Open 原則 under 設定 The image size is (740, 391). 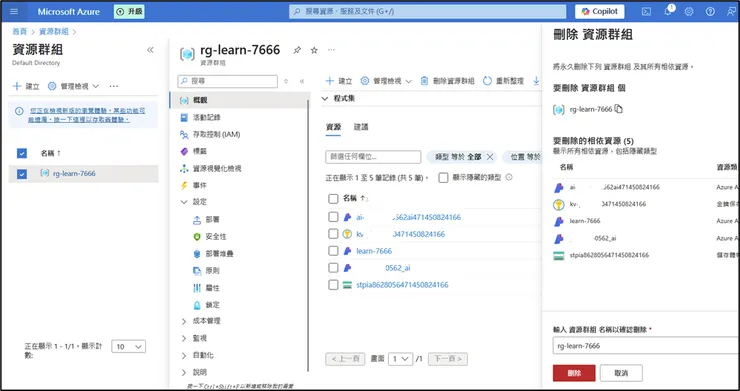212,271
